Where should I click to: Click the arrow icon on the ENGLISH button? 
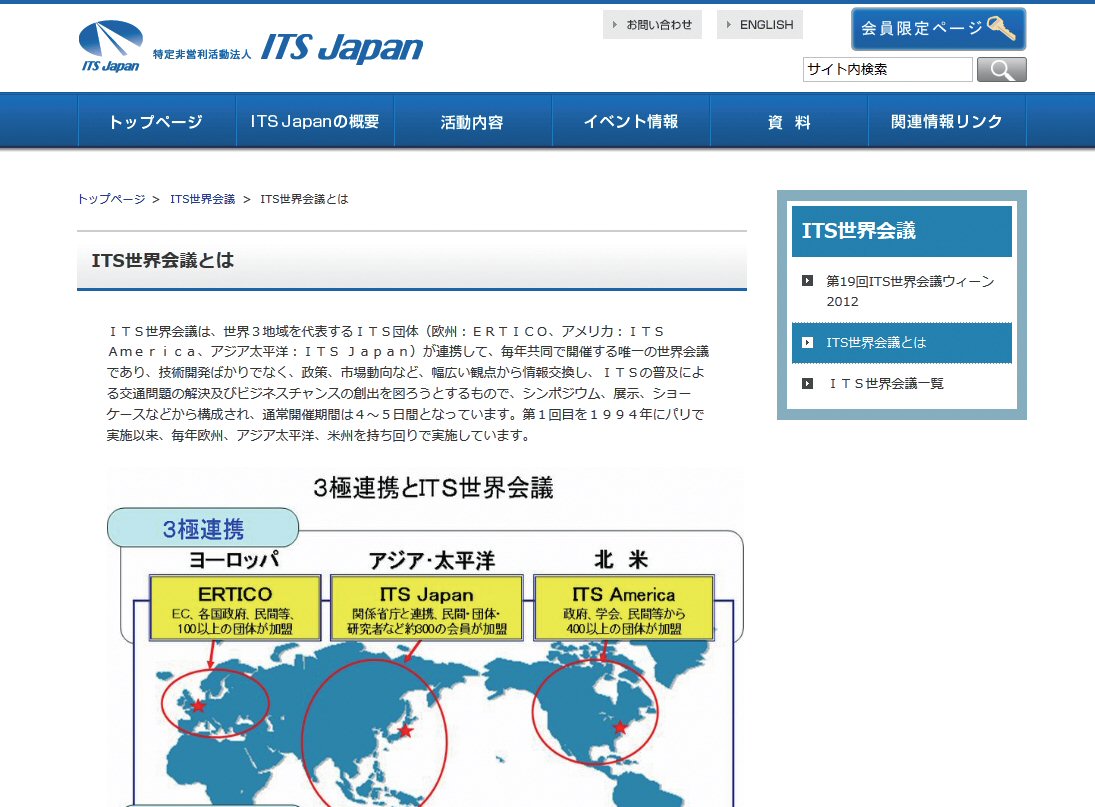[728, 24]
